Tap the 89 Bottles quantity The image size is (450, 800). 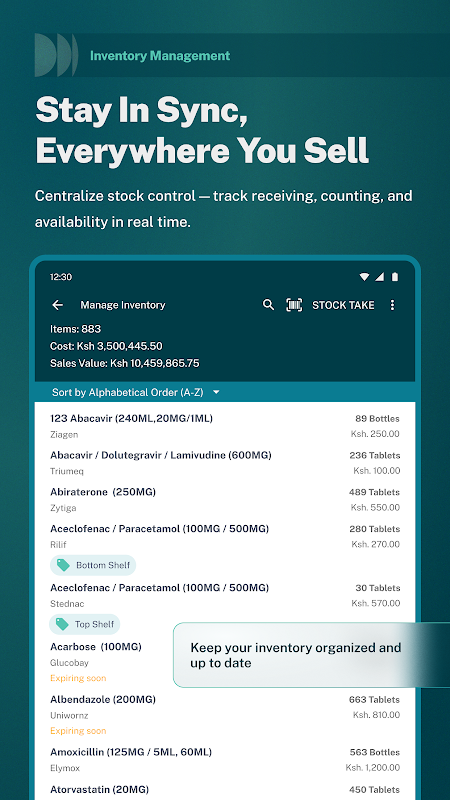tap(378, 418)
